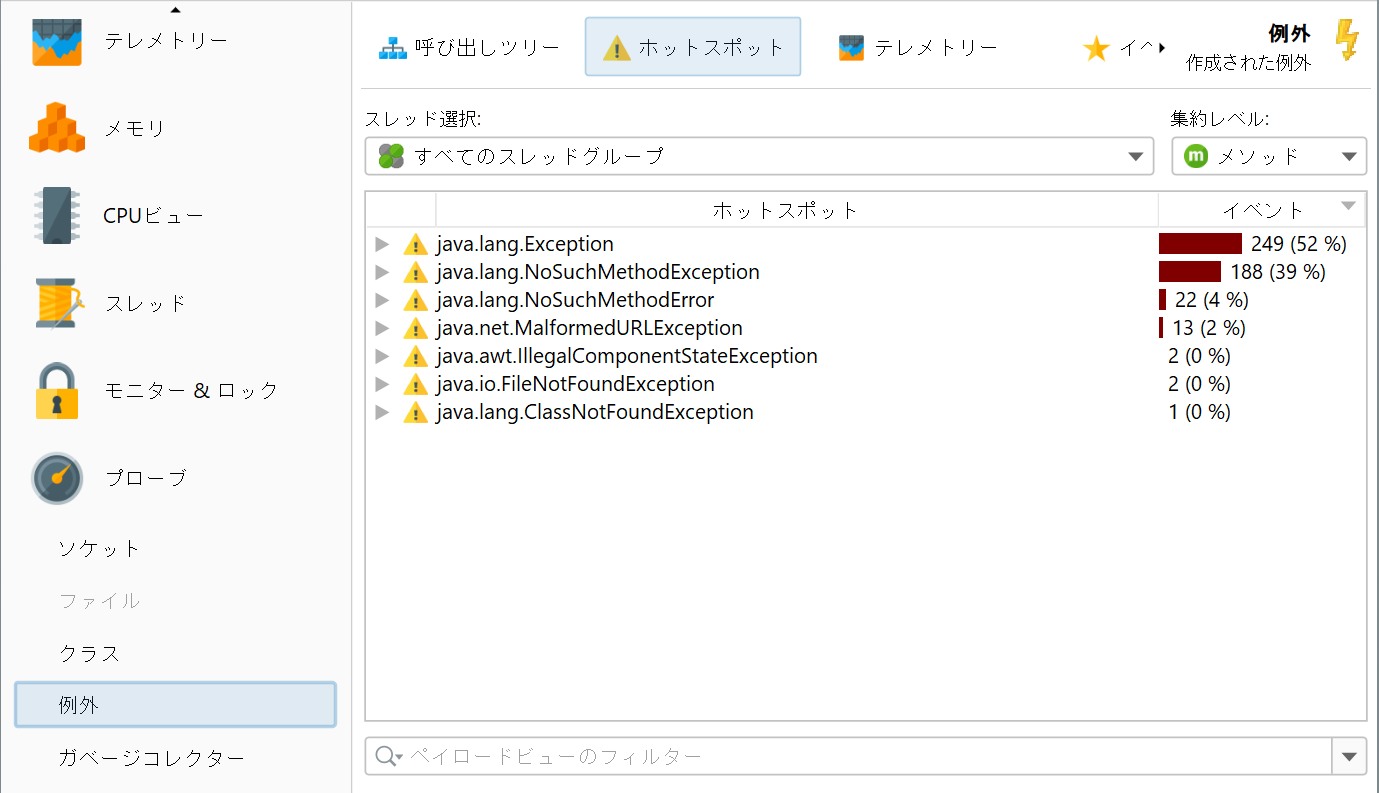Expand the java.awt.IllegalComponentStateException row
The width and height of the screenshot is (1379, 793).
tap(381, 356)
